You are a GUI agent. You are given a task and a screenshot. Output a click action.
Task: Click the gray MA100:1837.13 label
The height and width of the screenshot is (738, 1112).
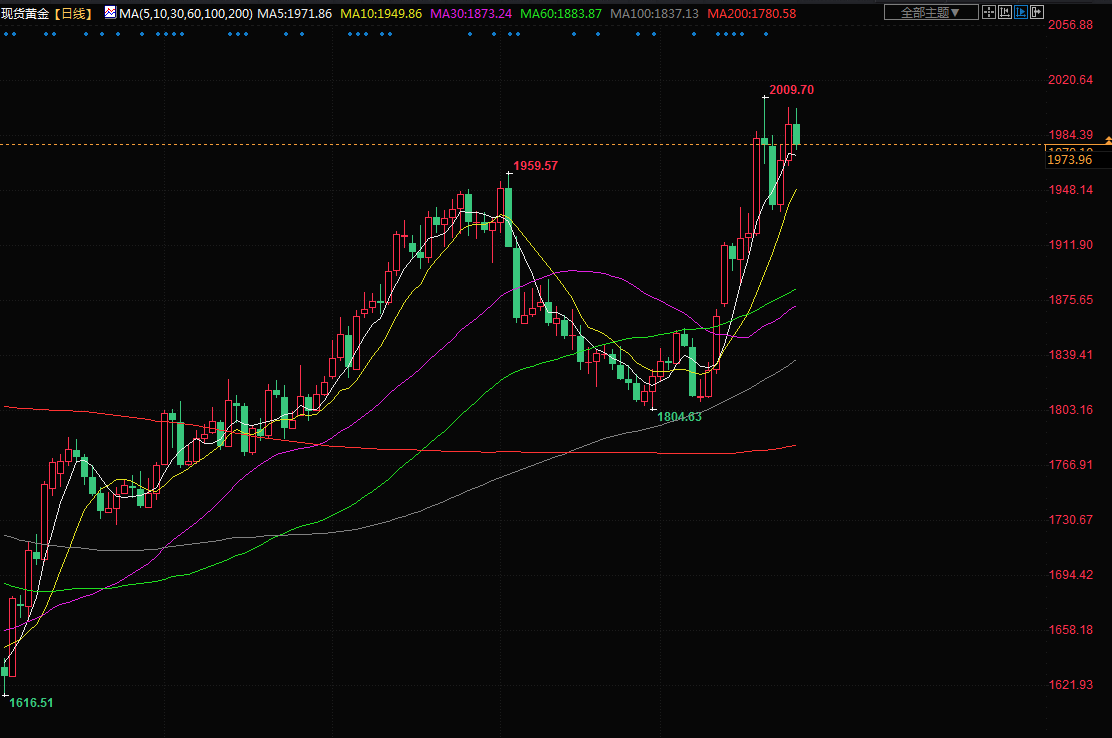tap(654, 14)
